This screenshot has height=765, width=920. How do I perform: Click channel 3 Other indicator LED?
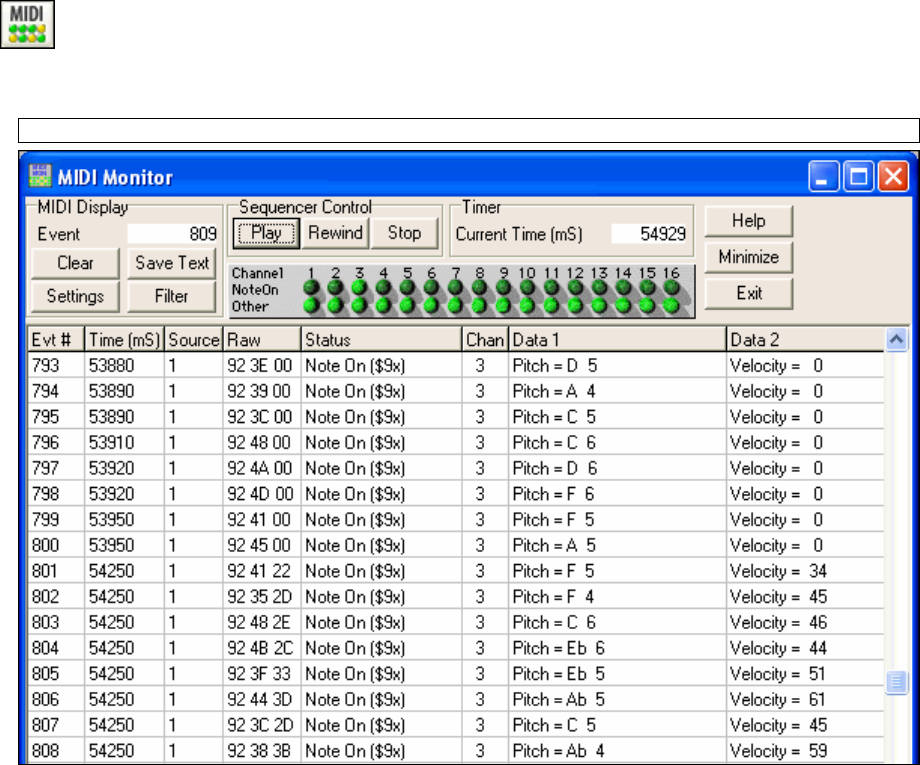point(359,305)
